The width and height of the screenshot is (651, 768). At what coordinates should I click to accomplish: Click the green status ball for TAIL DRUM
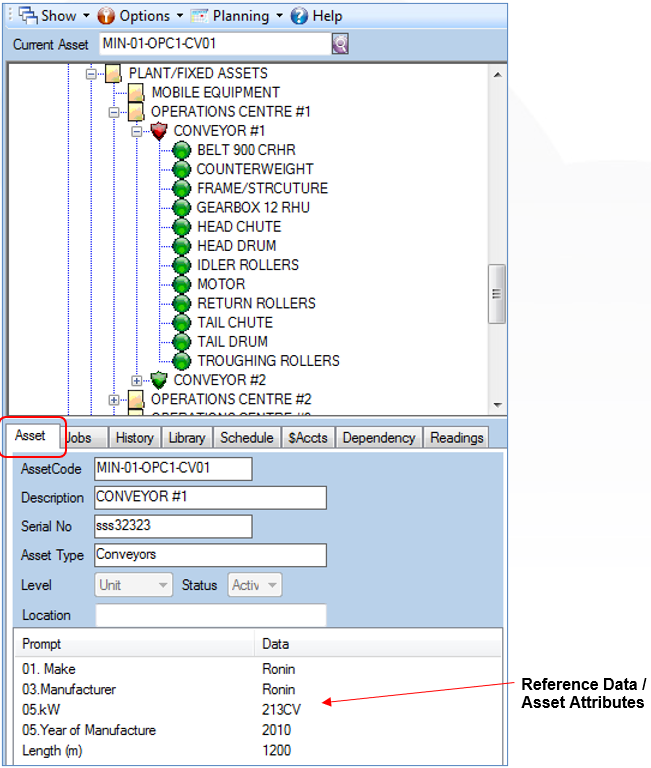[x=182, y=341]
